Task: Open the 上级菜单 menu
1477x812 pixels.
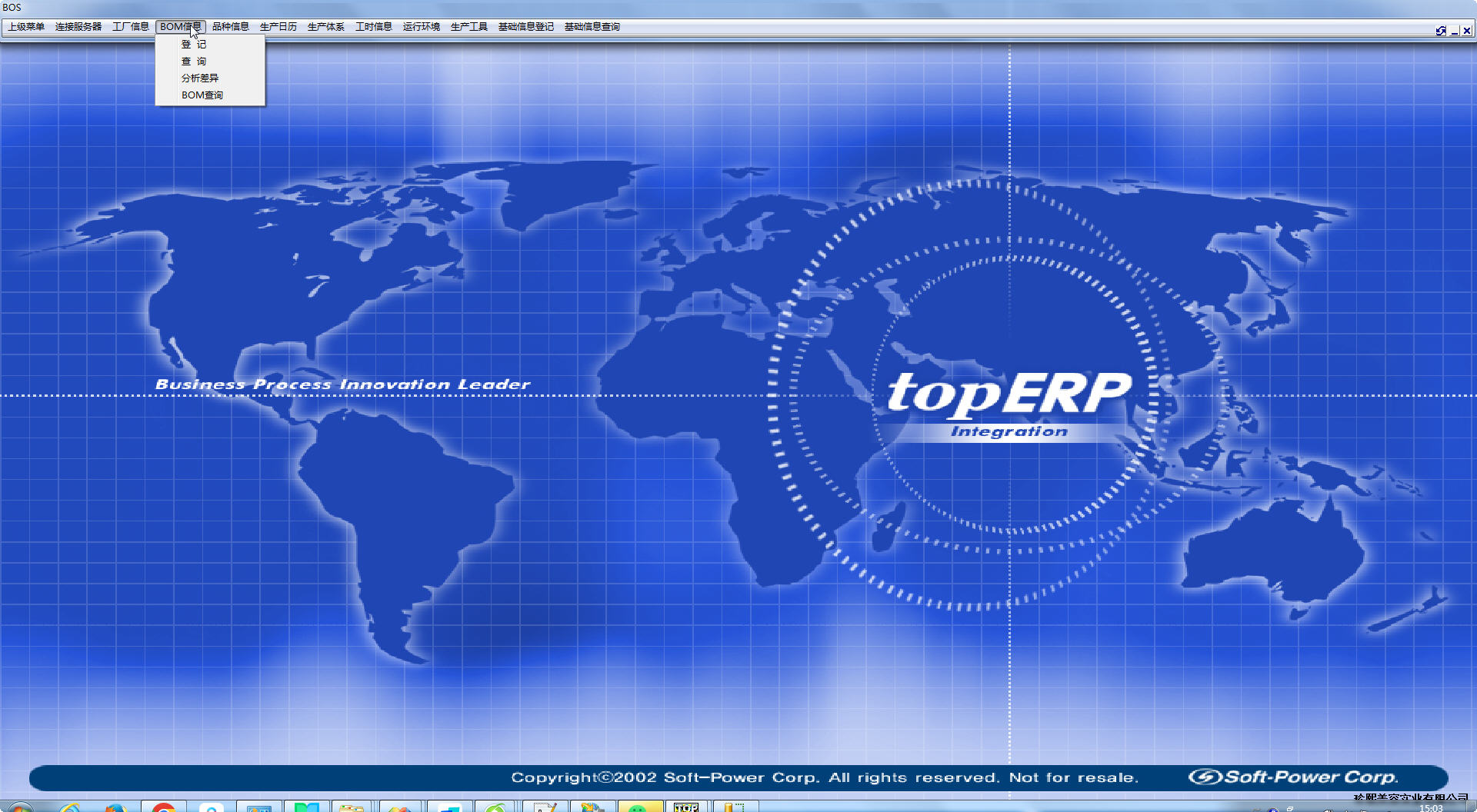Action: click(26, 27)
